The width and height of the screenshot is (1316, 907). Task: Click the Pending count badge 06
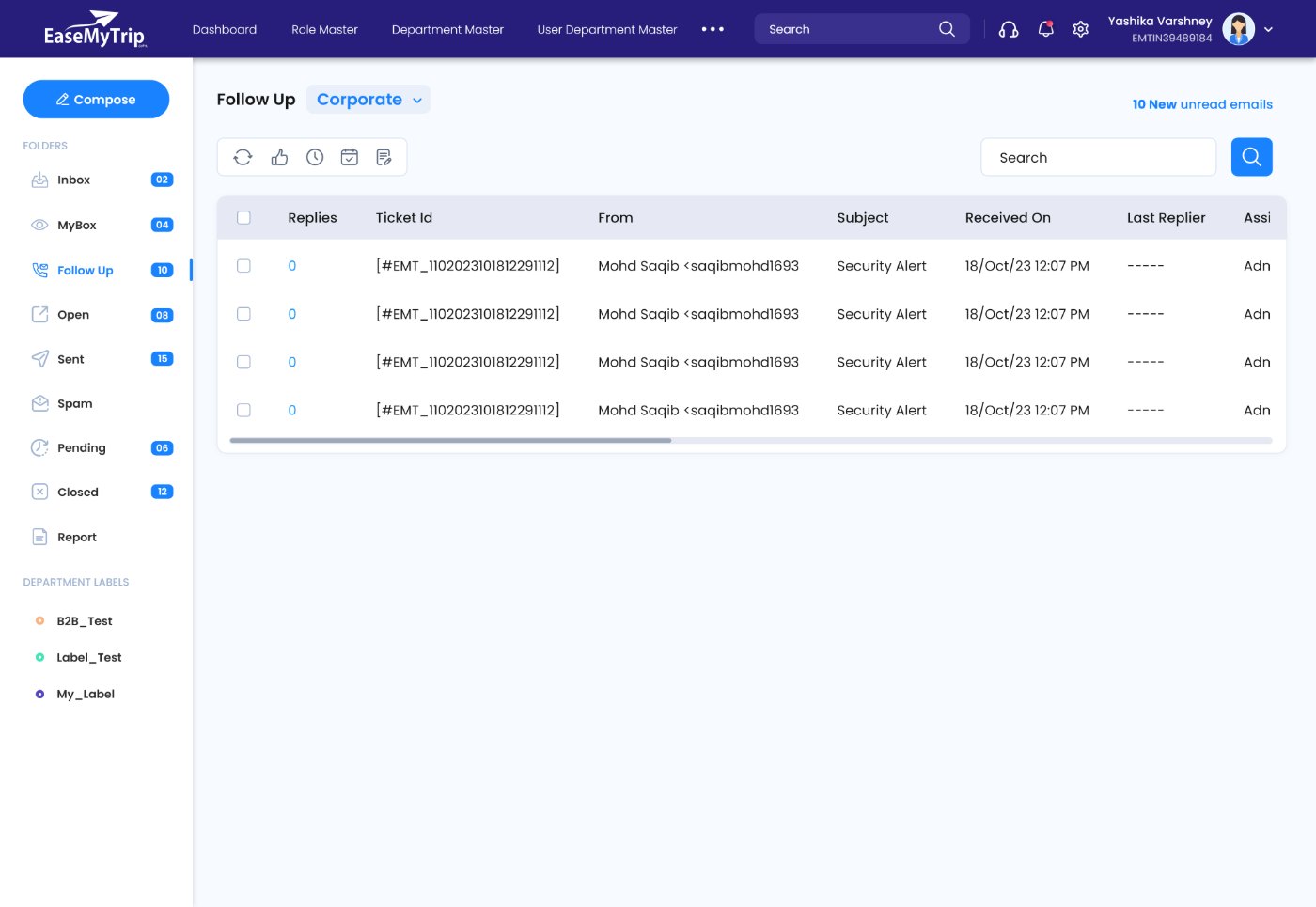click(162, 448)
